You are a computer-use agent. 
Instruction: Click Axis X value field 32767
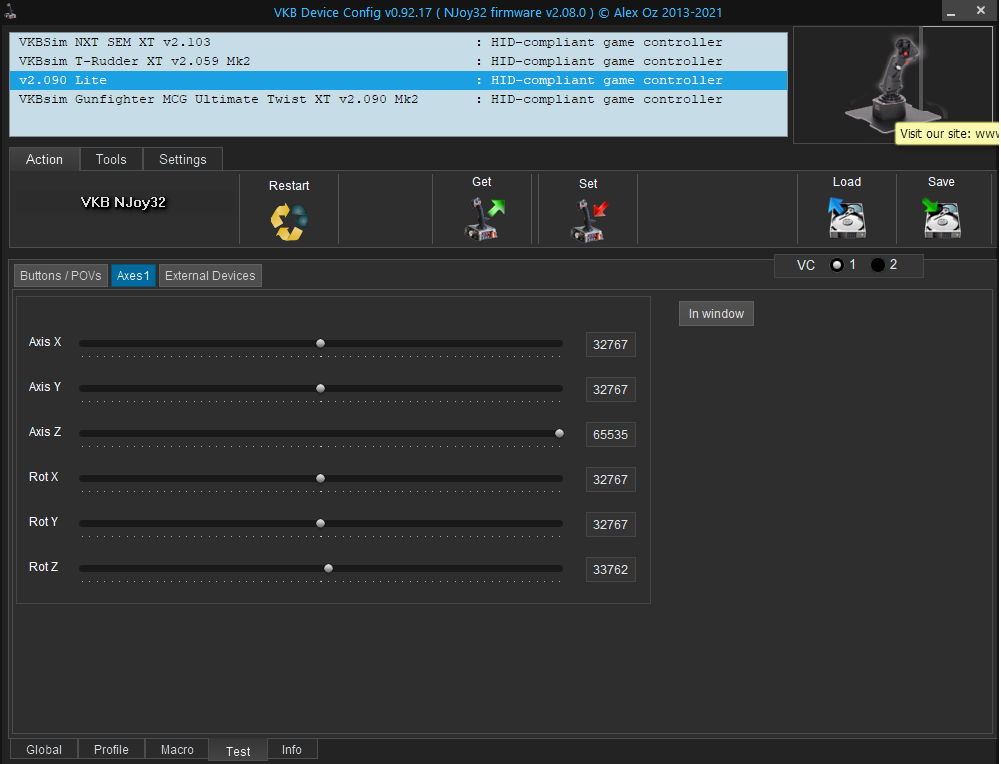[x=610, y=345]
